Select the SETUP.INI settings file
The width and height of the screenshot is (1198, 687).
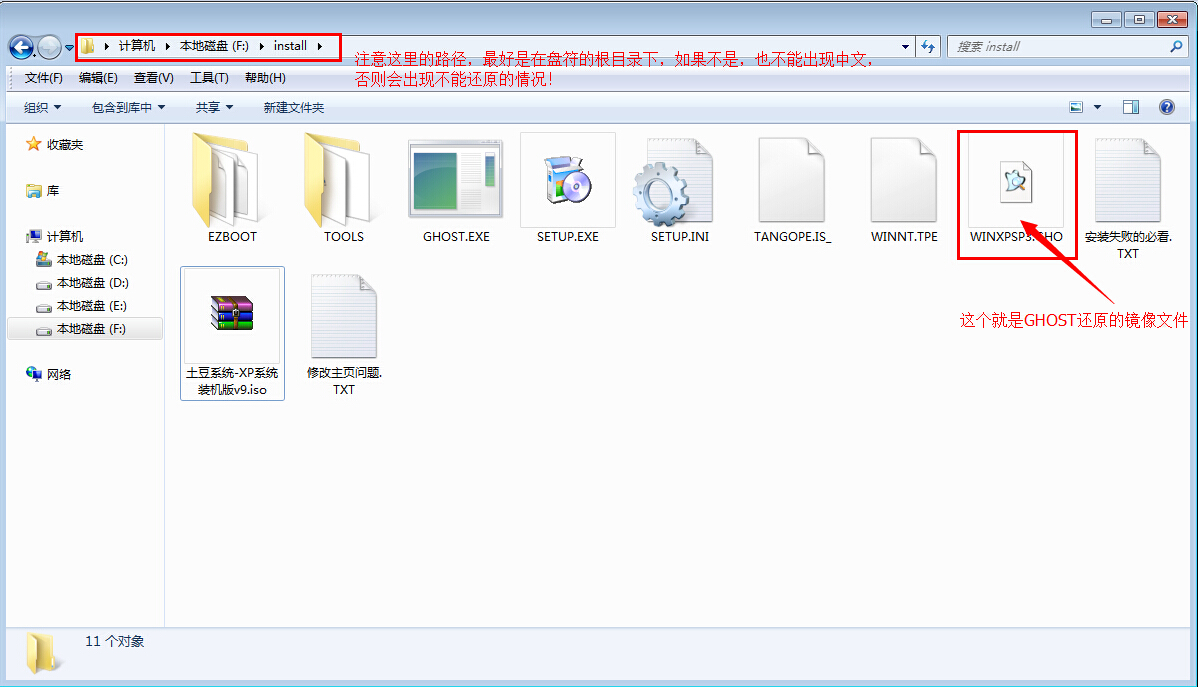679,180
